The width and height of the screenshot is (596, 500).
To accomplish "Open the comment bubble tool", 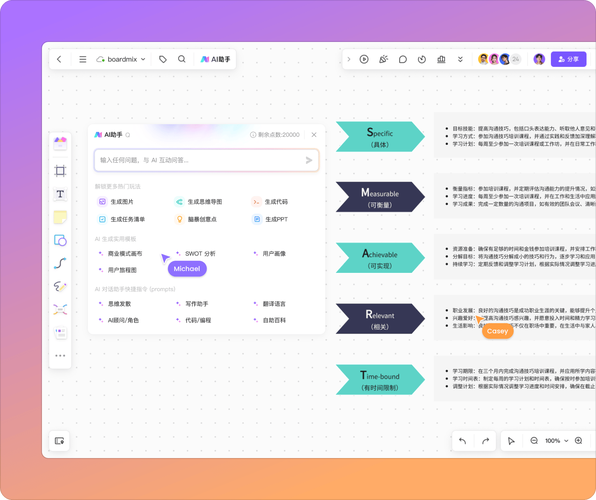I will click(403, 59).
